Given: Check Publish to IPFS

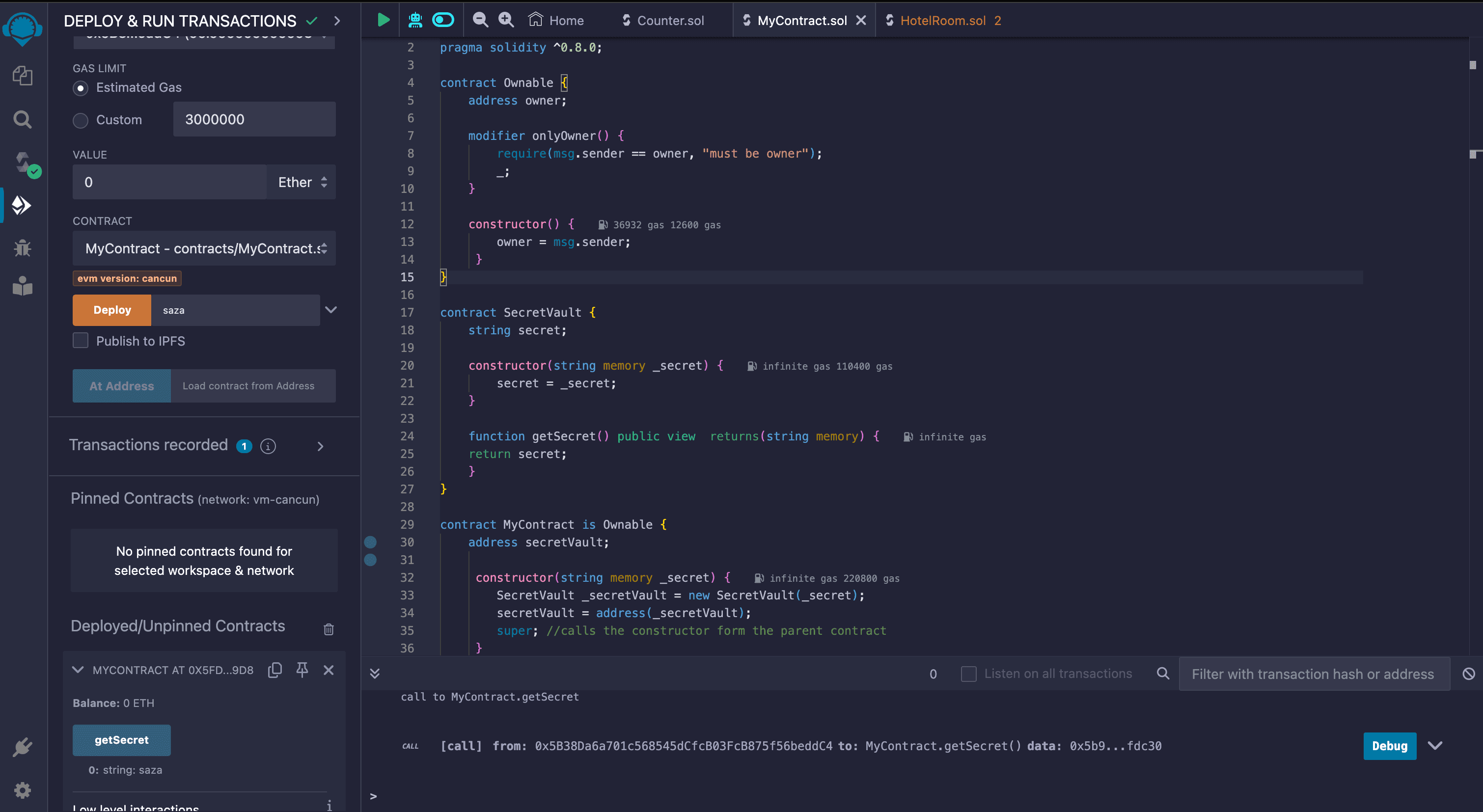Looking at the screenshot, I should (81, 341).
